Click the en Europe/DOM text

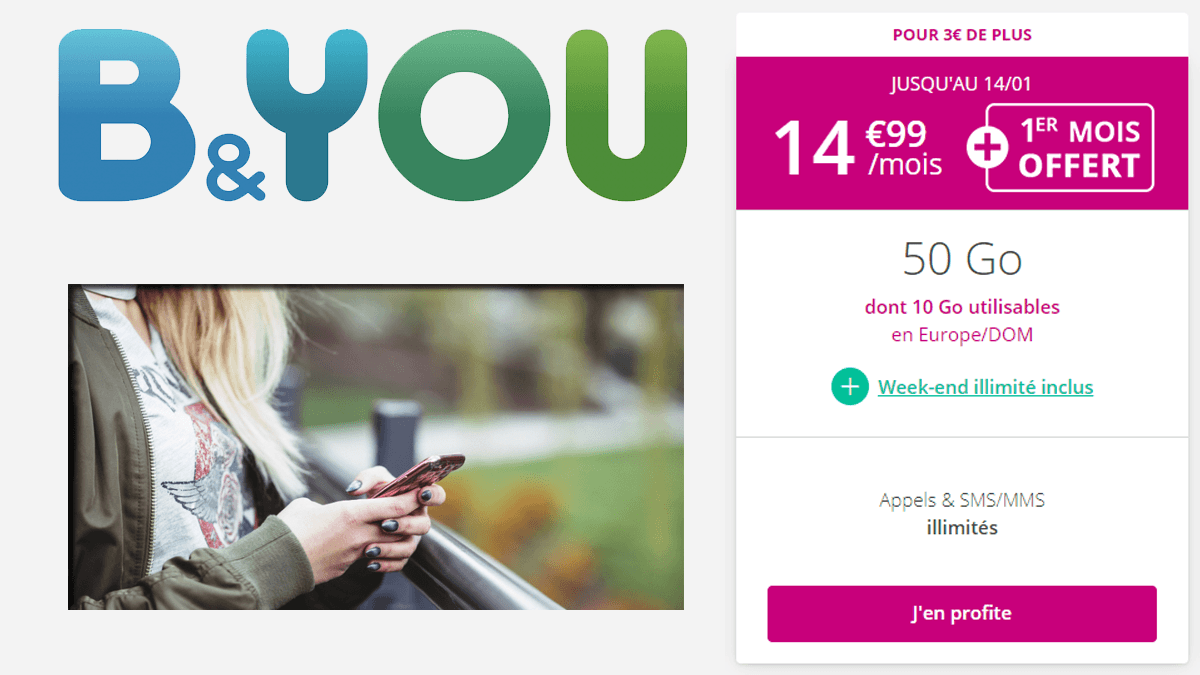[x=962, y=335]
